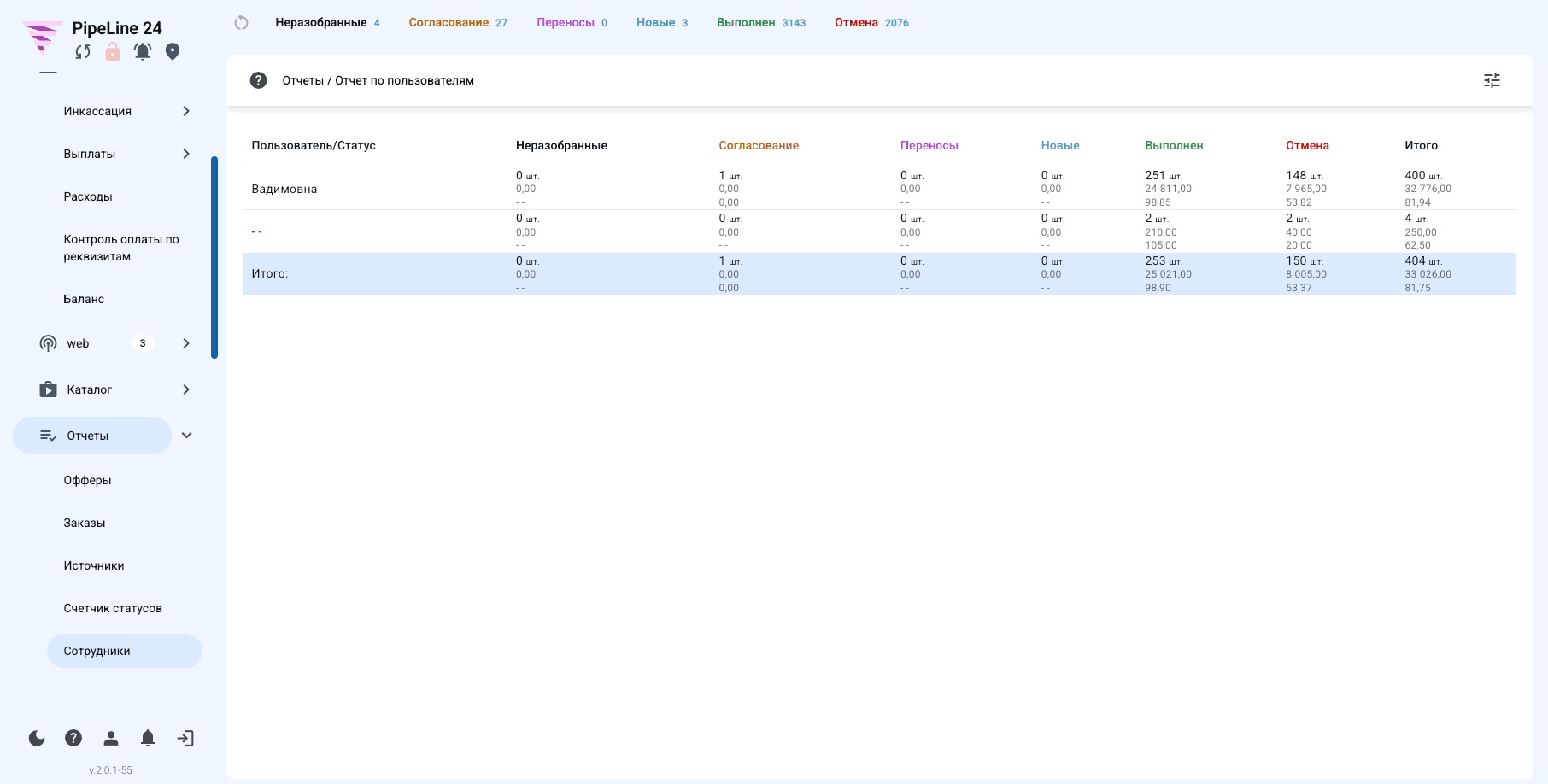
Task: Click the Отчеты checklist icon
Action: click(x=49, y=436)
